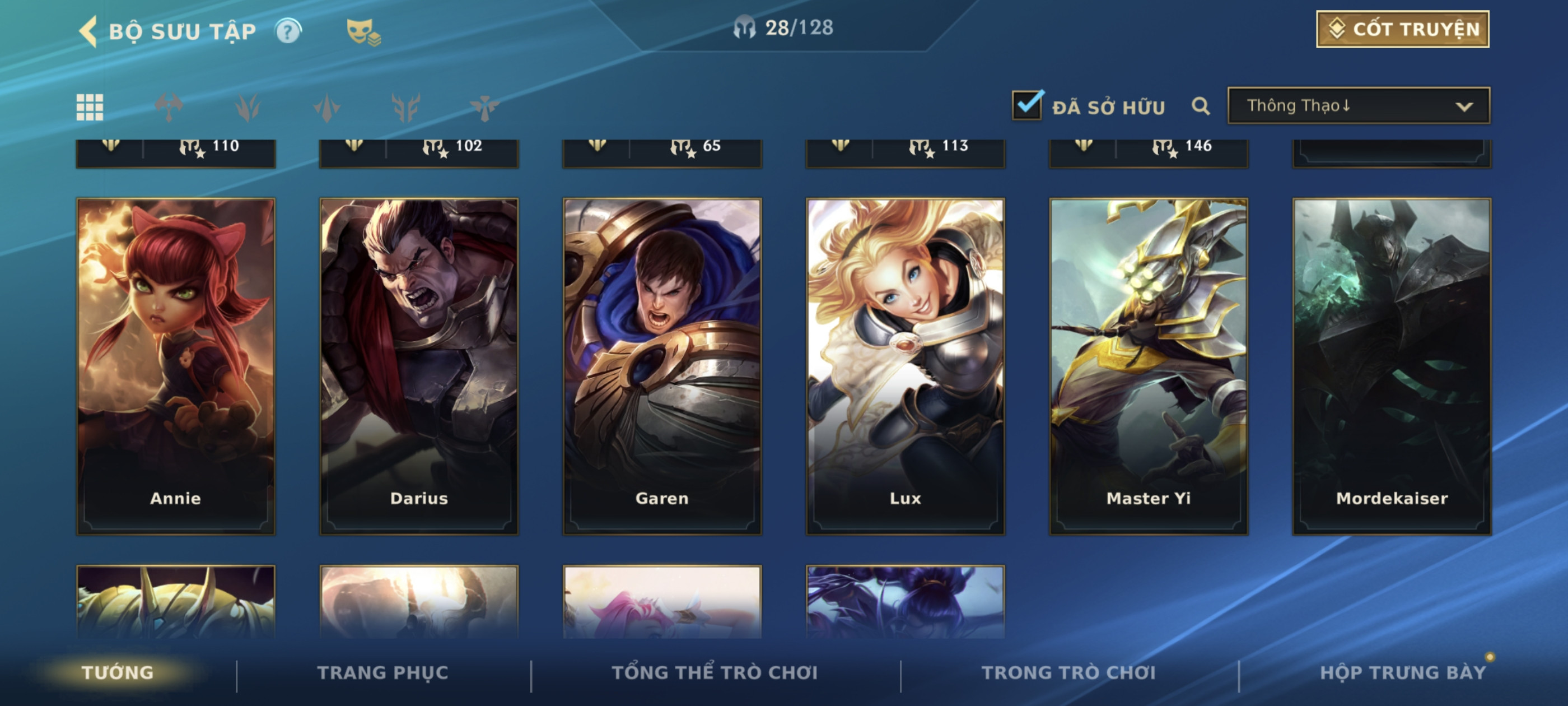Select the Master Yi champion card

pos(1149,366)
